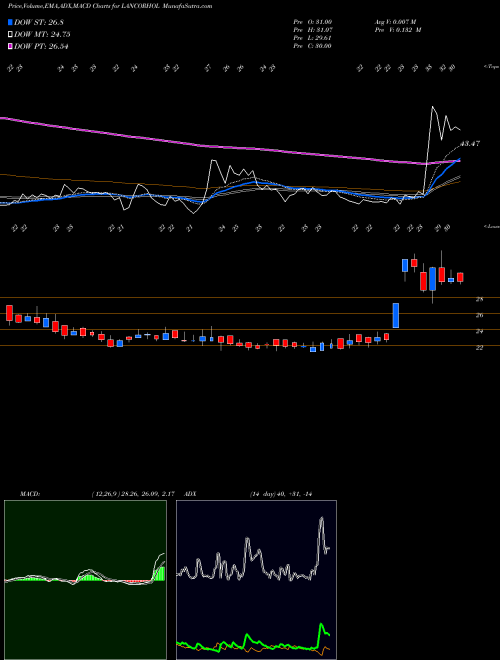Image resolution: width=500 pixels, height=660 pixels.
Task: Click the magenta DOW PT legend swatch
Action: tap(11, 46)
